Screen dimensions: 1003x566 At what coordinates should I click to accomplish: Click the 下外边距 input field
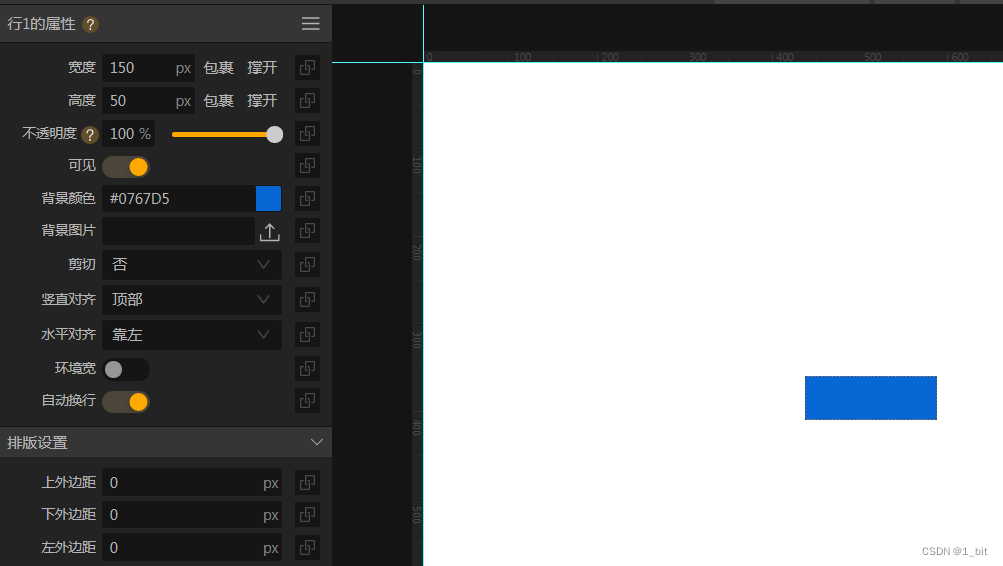tap(192, 515)
